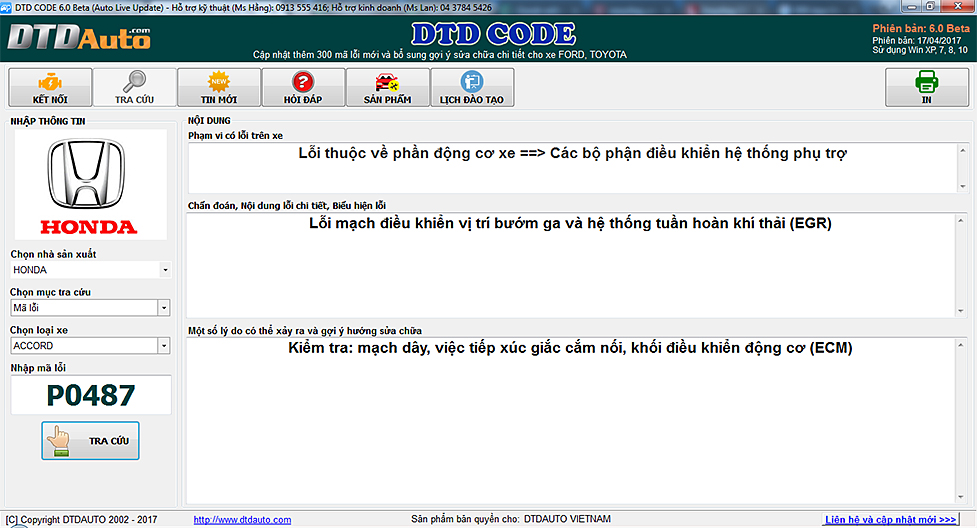Image resolution: width=977 pixels, height=528 pixels.
Task: Open the HỎI ĐÁP question button
Action: (x=303, y=87)
